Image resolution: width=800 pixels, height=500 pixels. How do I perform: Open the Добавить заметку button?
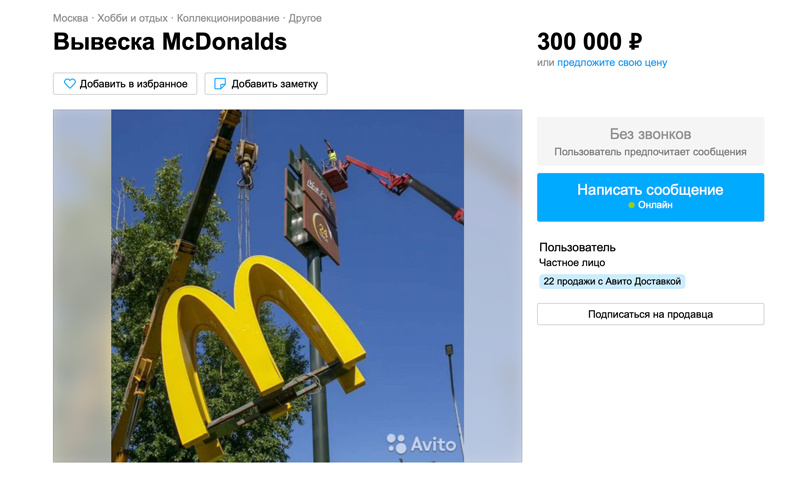[266, 84]
